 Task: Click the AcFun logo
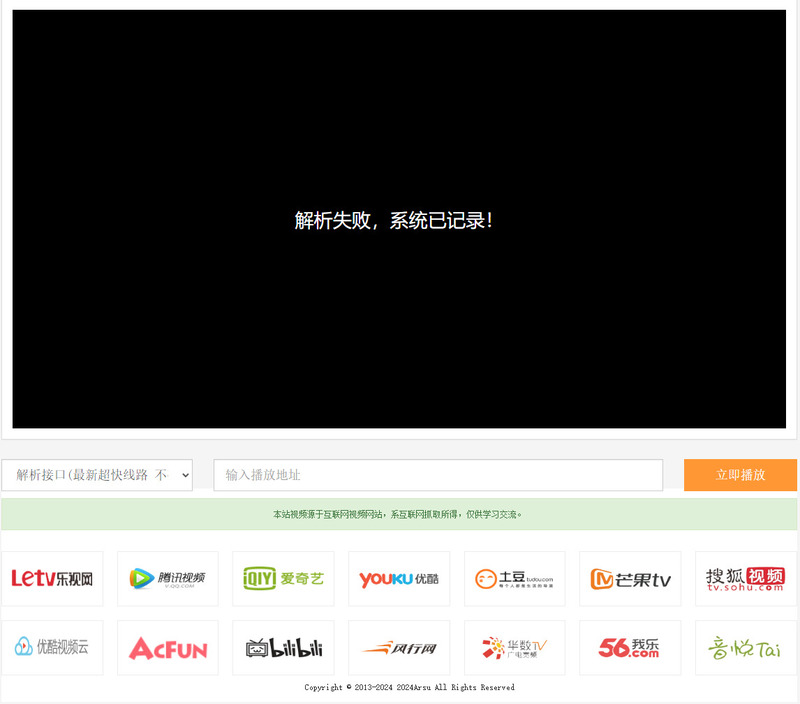(x=168, y=647)
